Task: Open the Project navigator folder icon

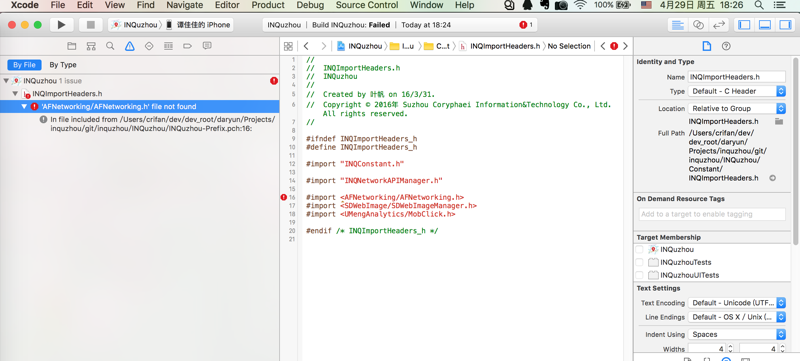Action: click(72, 46)
